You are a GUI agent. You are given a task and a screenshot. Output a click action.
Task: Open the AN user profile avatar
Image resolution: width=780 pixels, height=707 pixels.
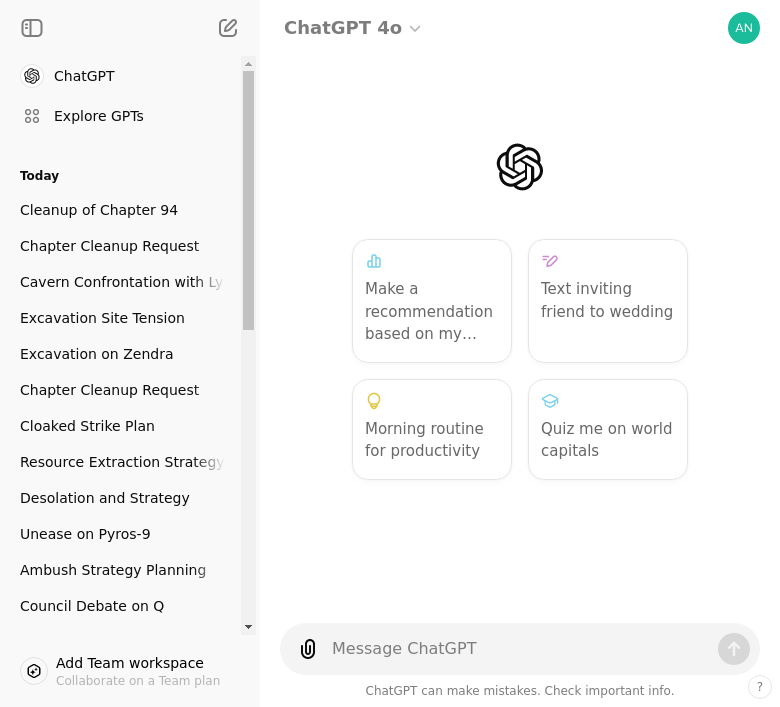(743, 28)
